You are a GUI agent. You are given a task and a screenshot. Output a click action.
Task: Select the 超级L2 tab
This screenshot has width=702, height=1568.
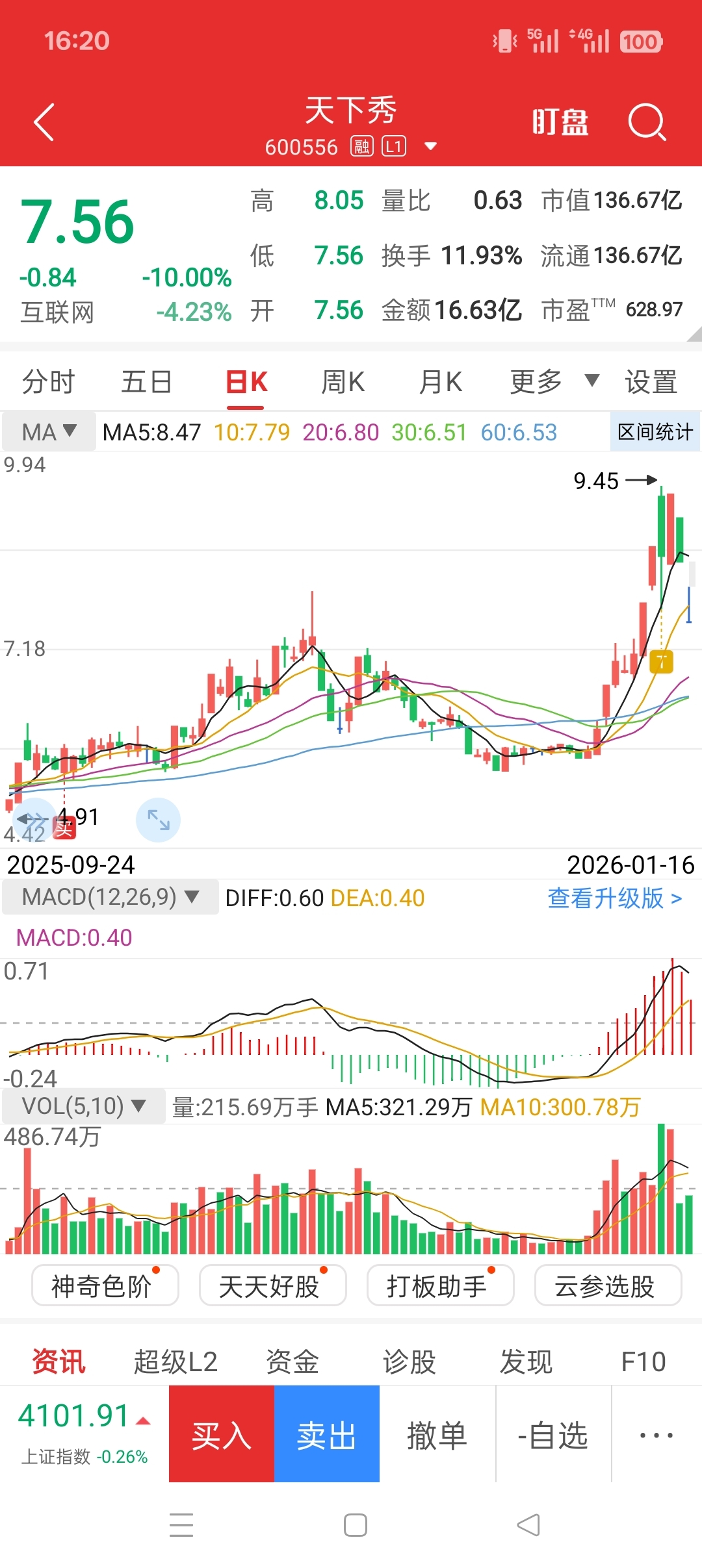click(175, 1361)
